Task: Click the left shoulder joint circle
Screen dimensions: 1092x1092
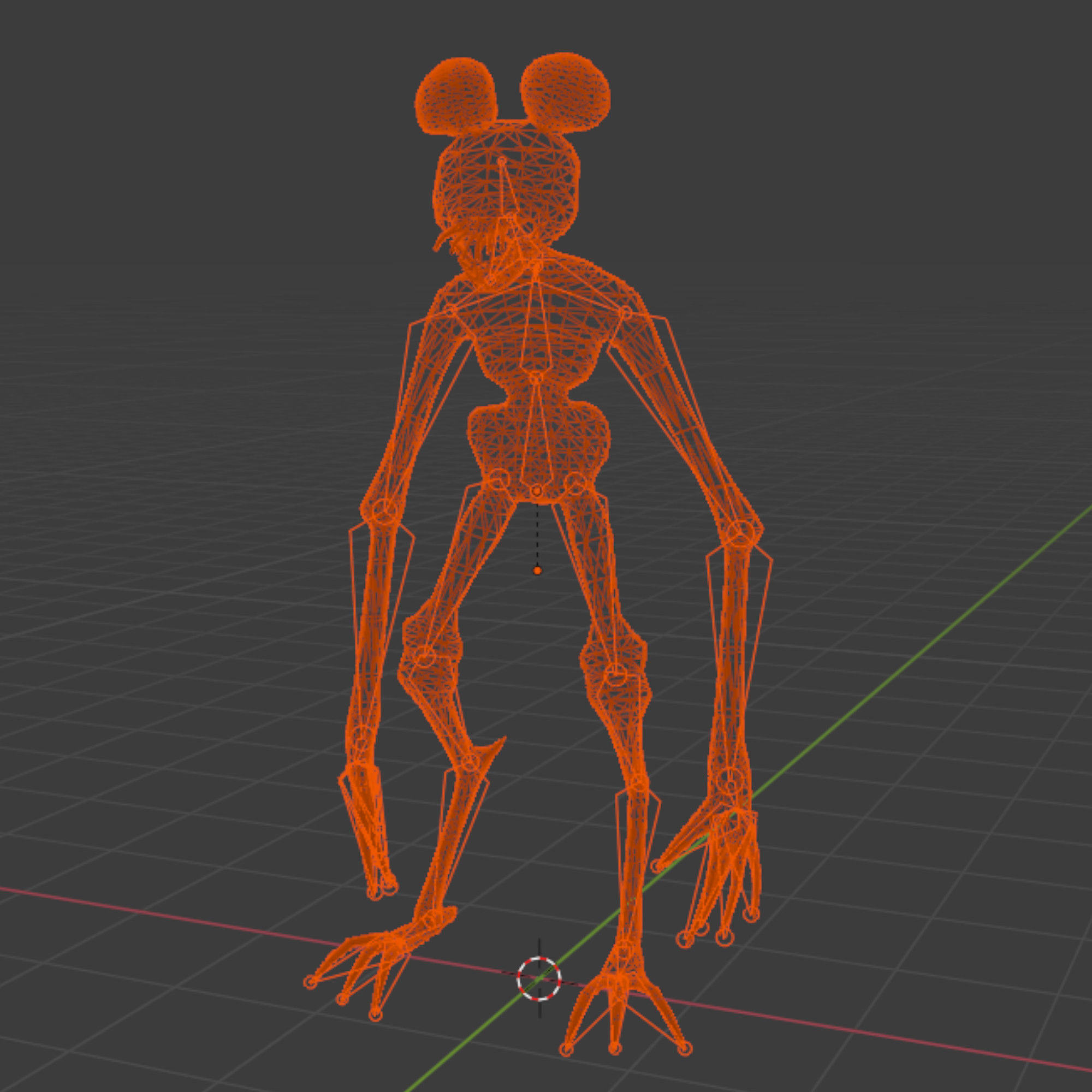Action: (450, 310)
